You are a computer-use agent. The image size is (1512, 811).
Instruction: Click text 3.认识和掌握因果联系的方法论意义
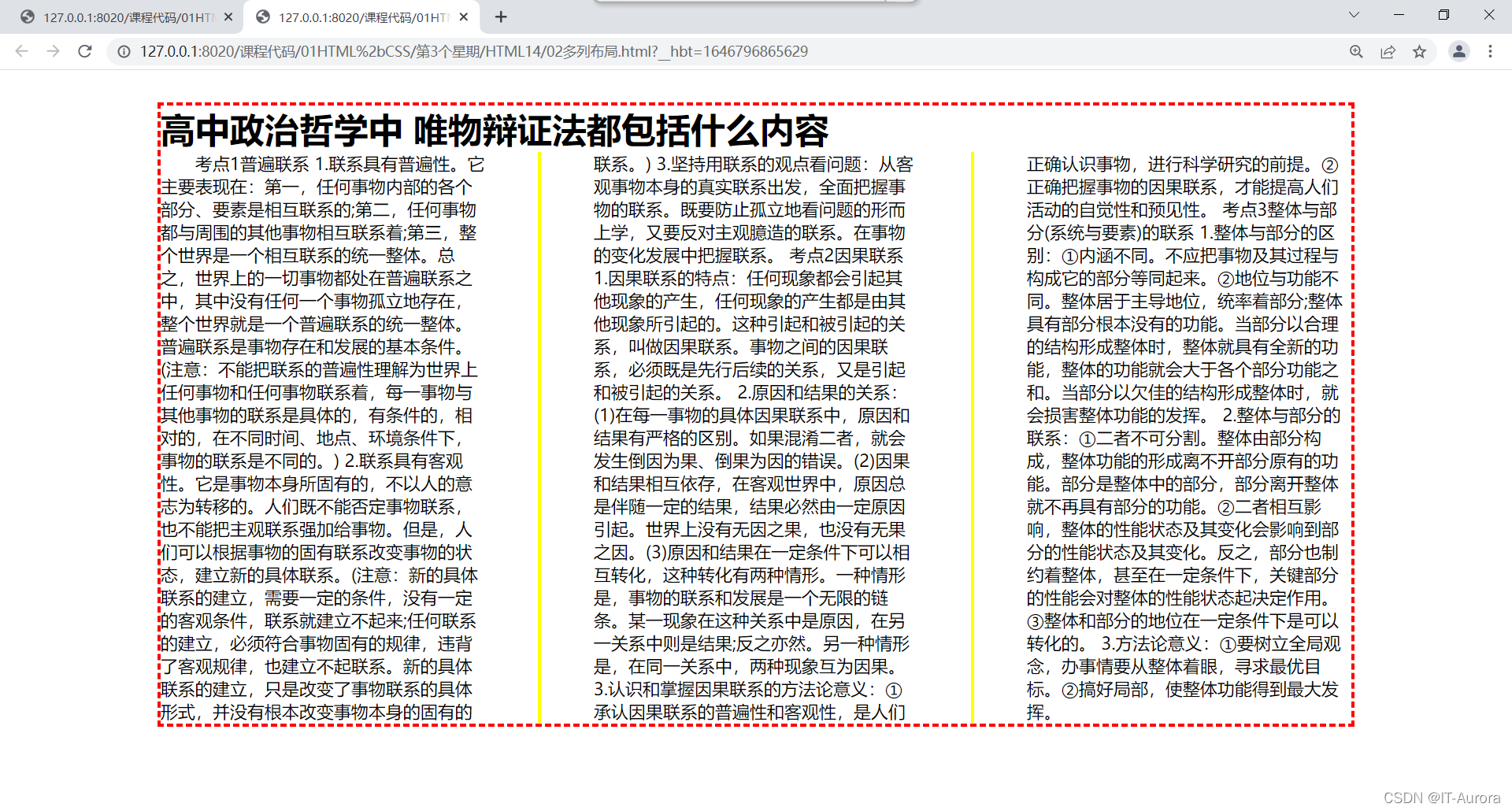[731, 690]
